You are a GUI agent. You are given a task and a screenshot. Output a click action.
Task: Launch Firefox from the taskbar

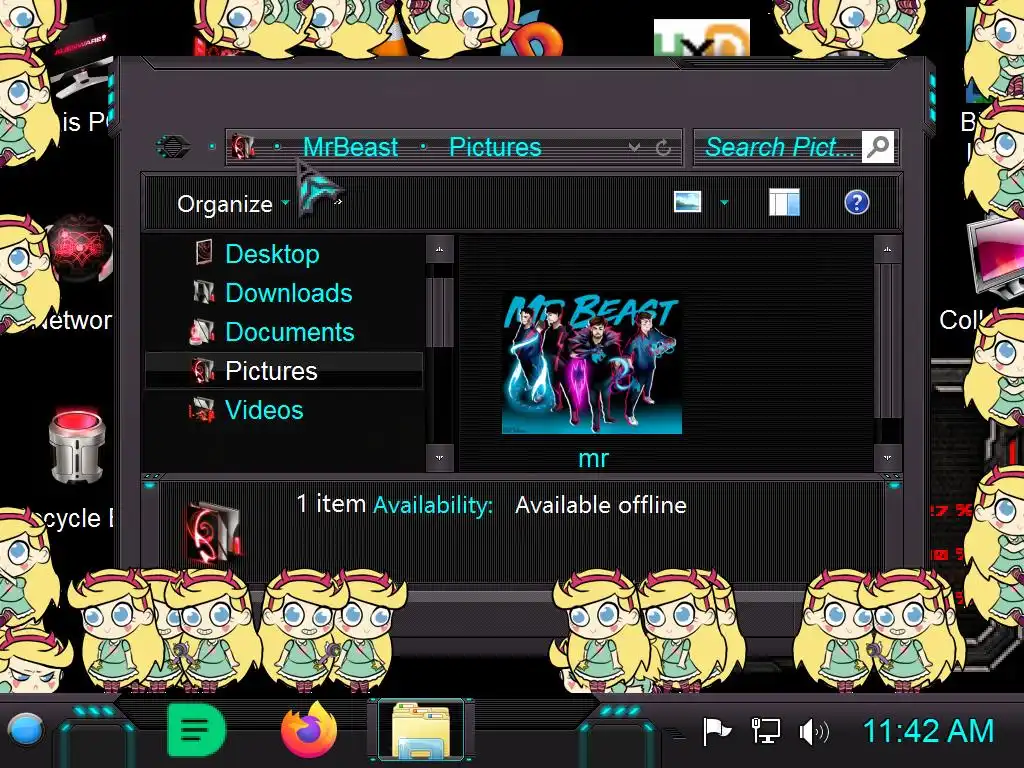[x=309, y=730]
